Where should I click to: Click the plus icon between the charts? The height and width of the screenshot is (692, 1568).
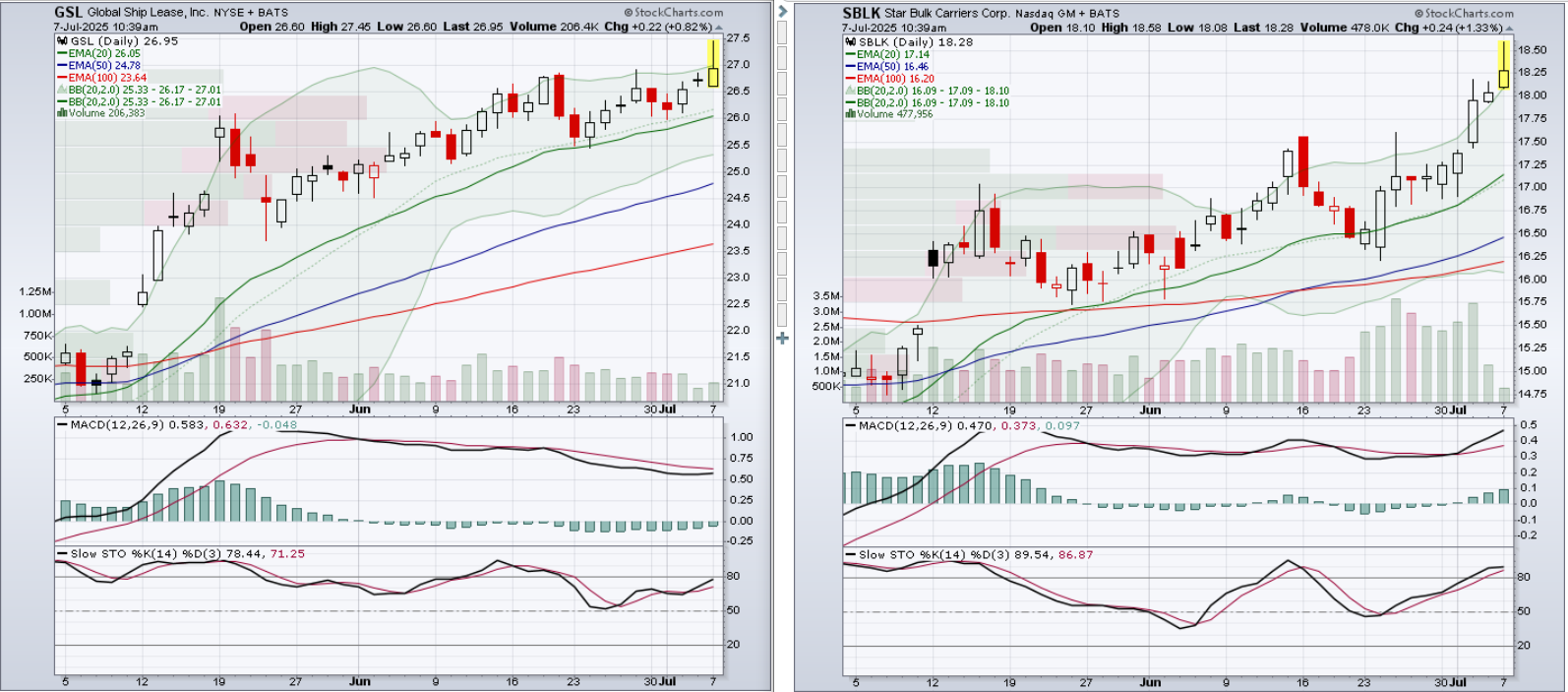pos(783,339)
